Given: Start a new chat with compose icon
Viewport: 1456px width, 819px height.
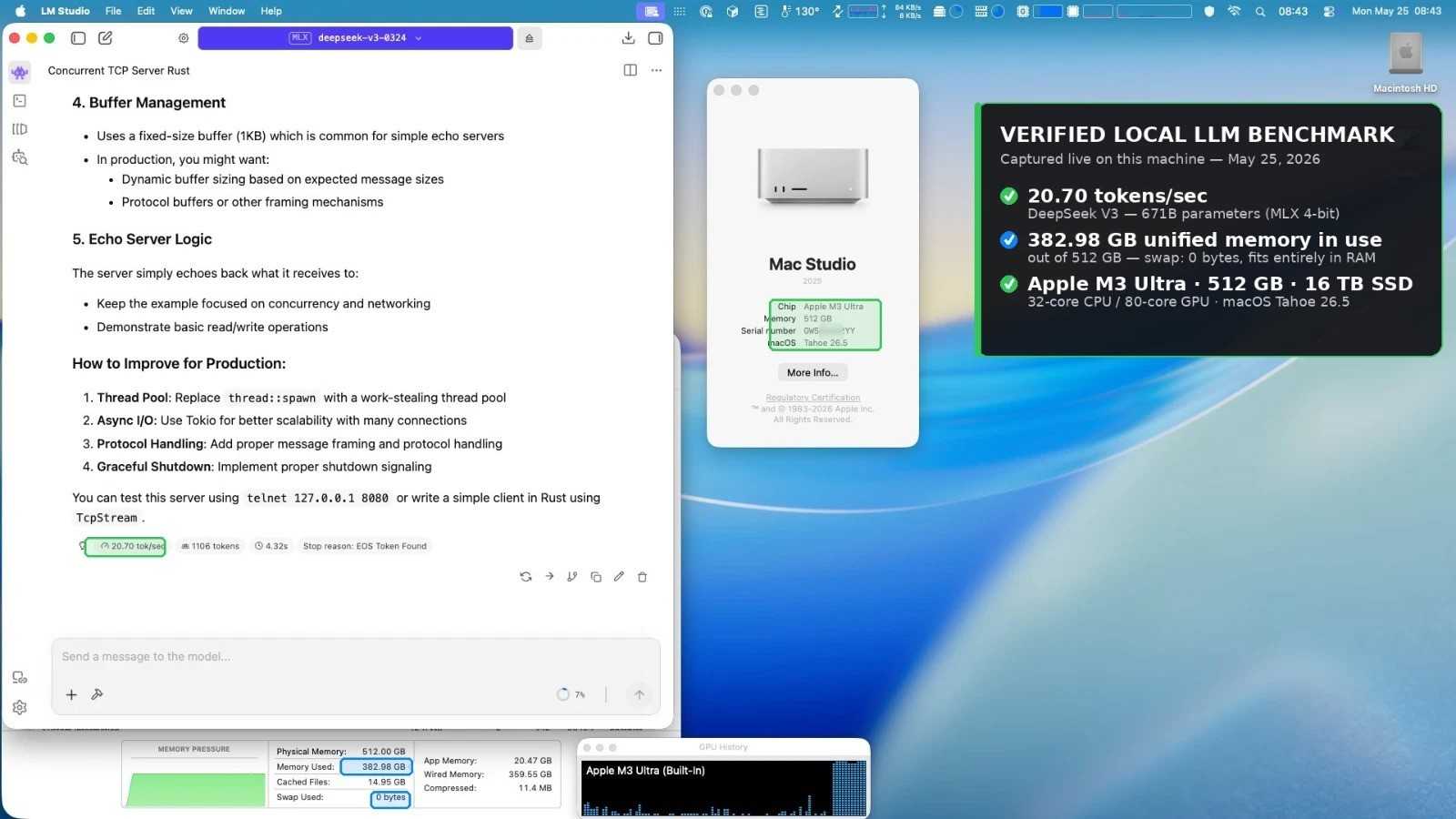Looking at the screenshot, I should (106, 38).
